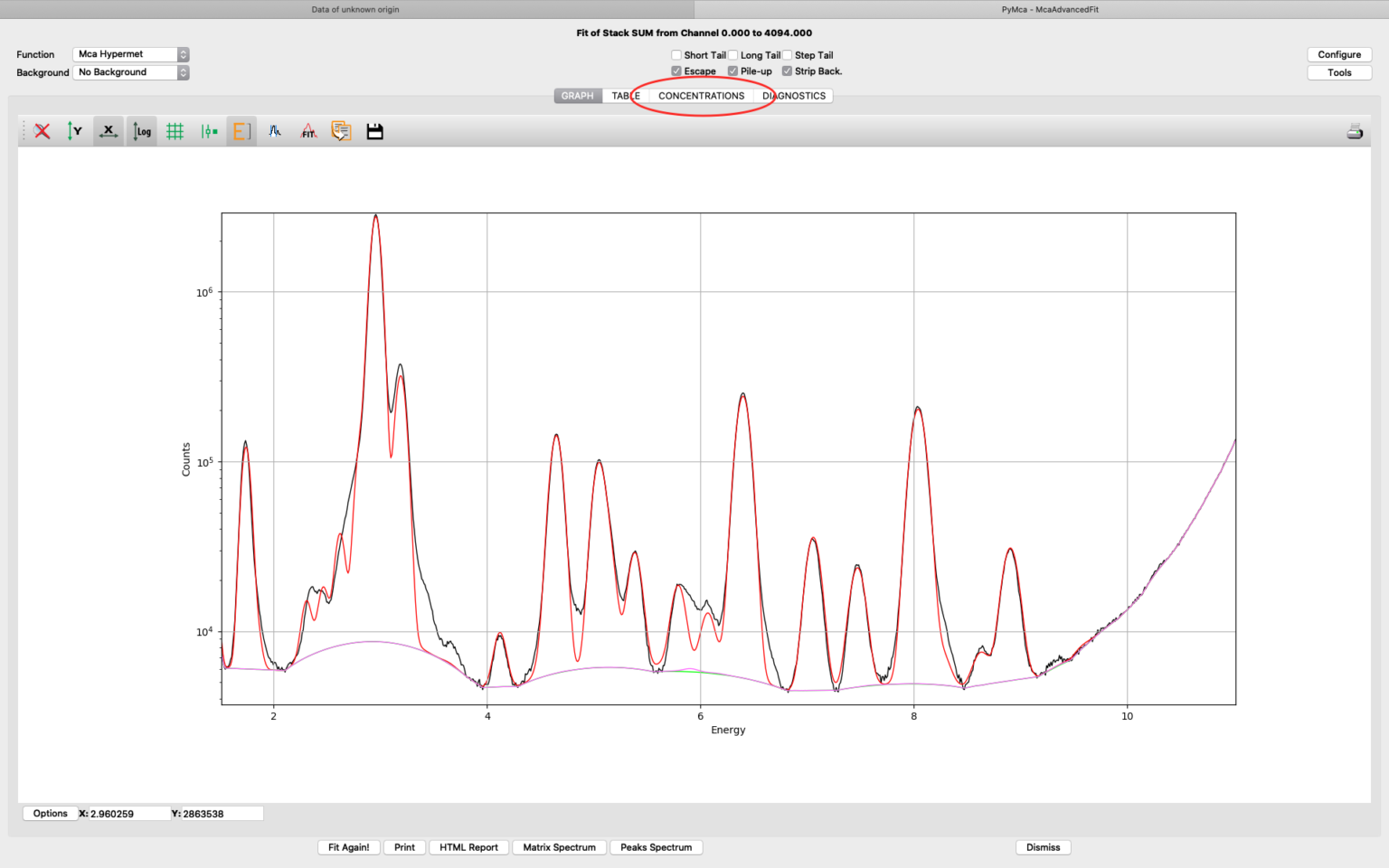Click the reset zoom icon
The height and width of the screenshot is (868, 1389).
coord(42,131)
